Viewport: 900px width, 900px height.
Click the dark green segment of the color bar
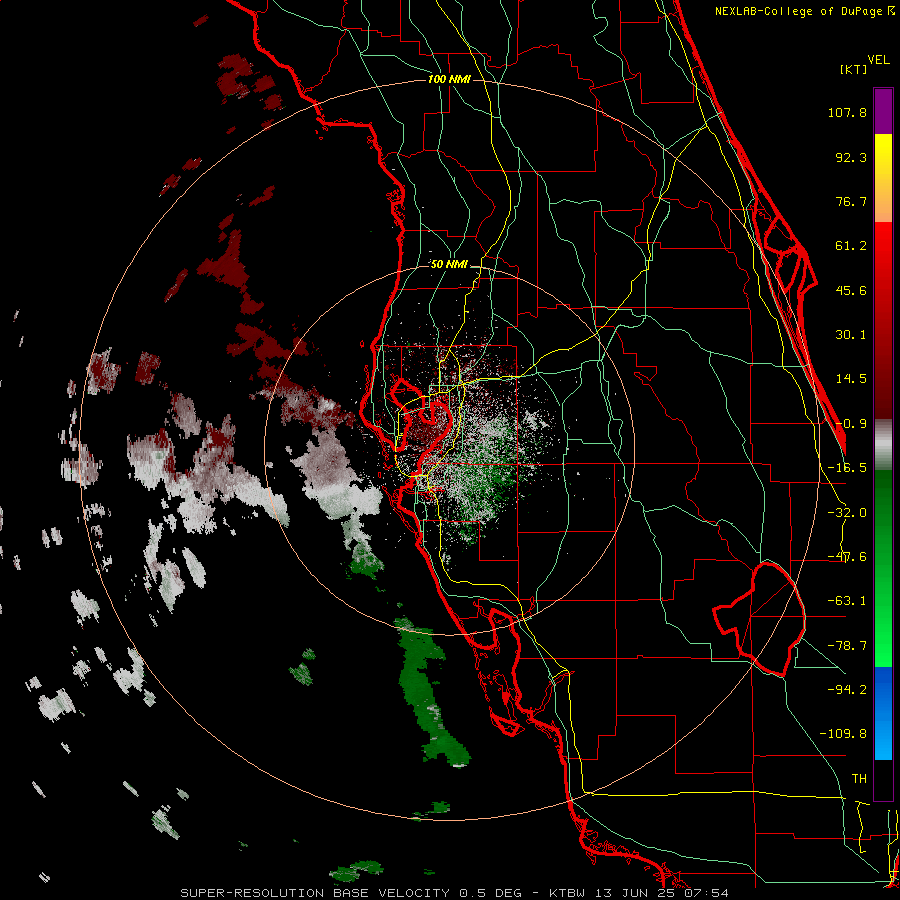(x=883, y=517)
